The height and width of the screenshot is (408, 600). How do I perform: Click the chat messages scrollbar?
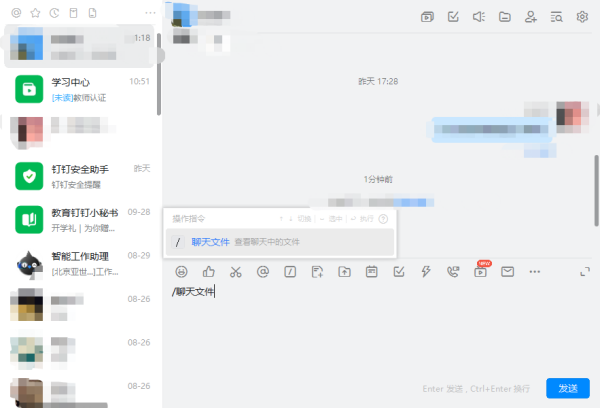pyautogui.click(x=597, y=191)
